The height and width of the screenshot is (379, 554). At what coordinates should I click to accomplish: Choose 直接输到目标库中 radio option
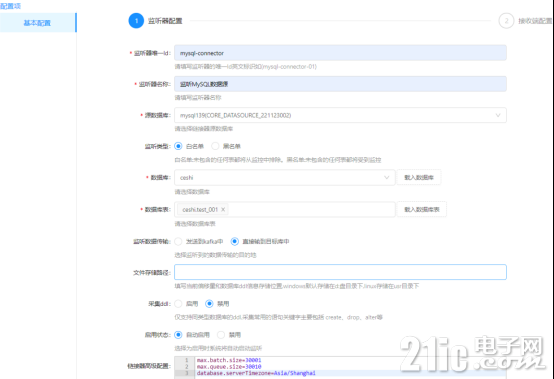[234, 242]
